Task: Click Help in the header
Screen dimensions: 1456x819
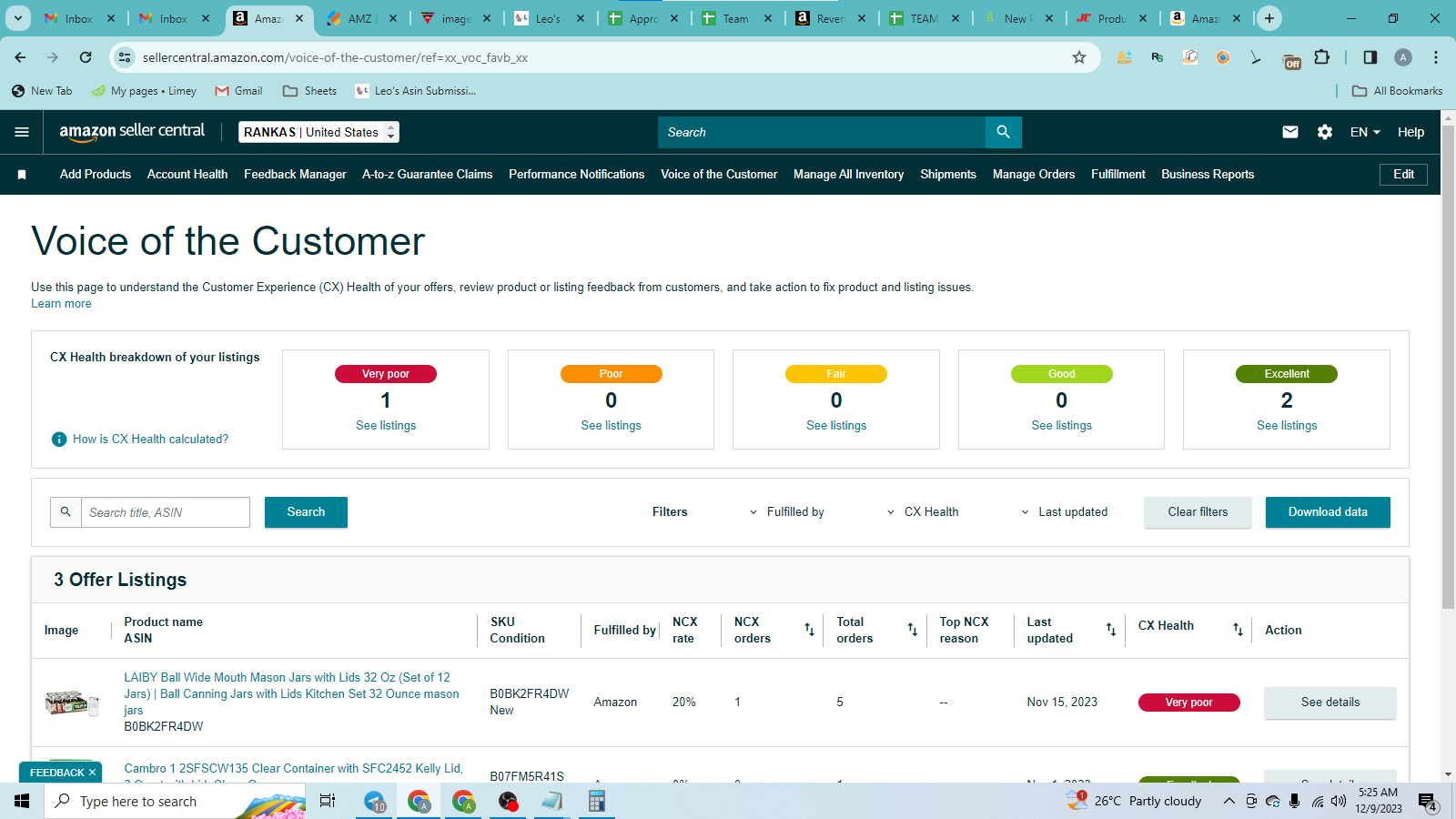Action: click(x=1410, y=132)
